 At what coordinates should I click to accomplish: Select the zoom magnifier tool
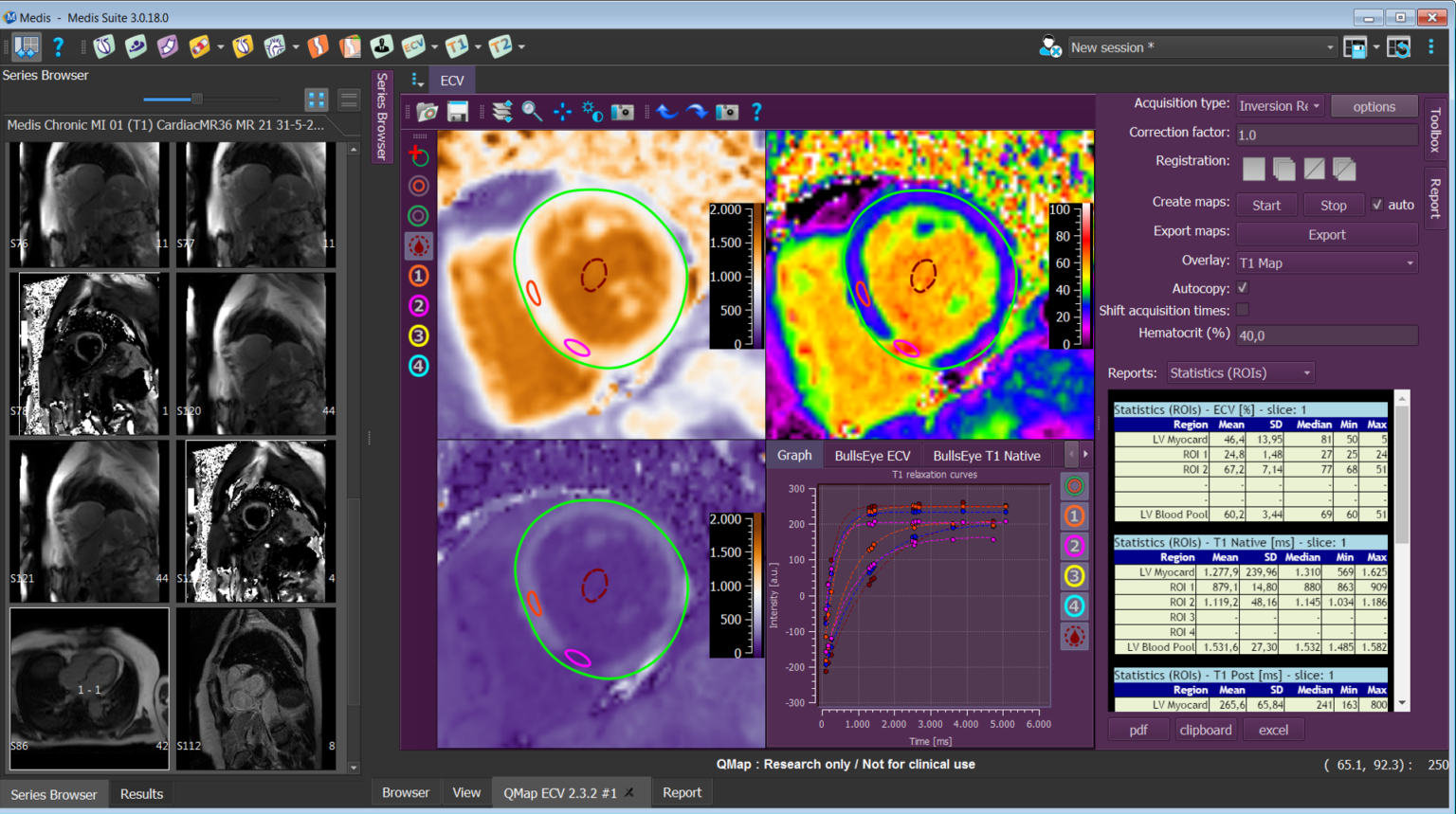click(532, 112)
